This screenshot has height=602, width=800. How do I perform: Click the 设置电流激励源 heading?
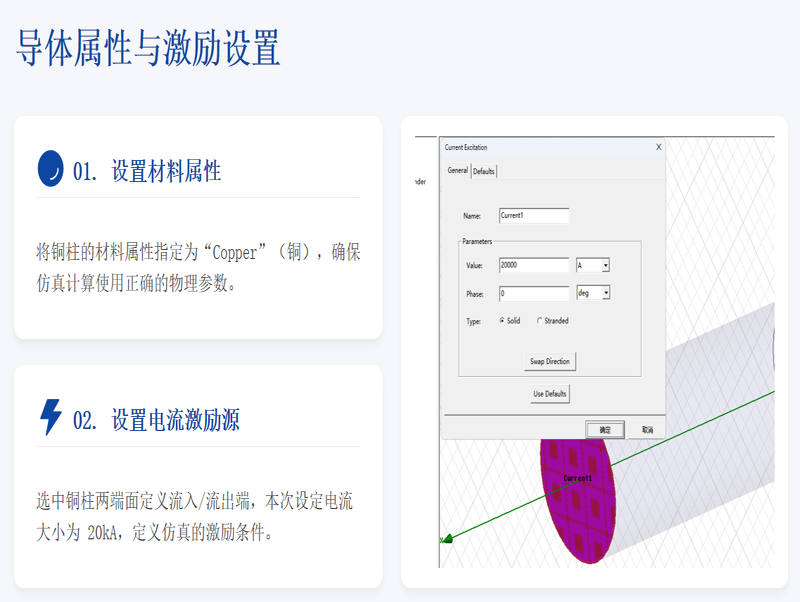coord(175,419)
